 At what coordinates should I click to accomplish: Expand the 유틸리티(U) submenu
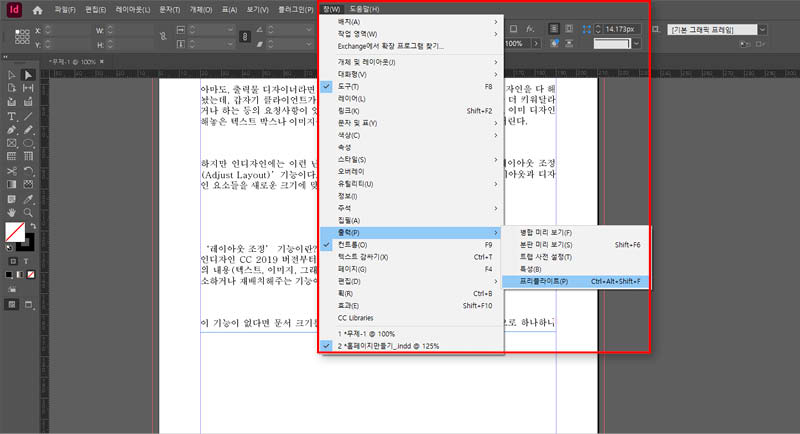(x=411, y=184)
